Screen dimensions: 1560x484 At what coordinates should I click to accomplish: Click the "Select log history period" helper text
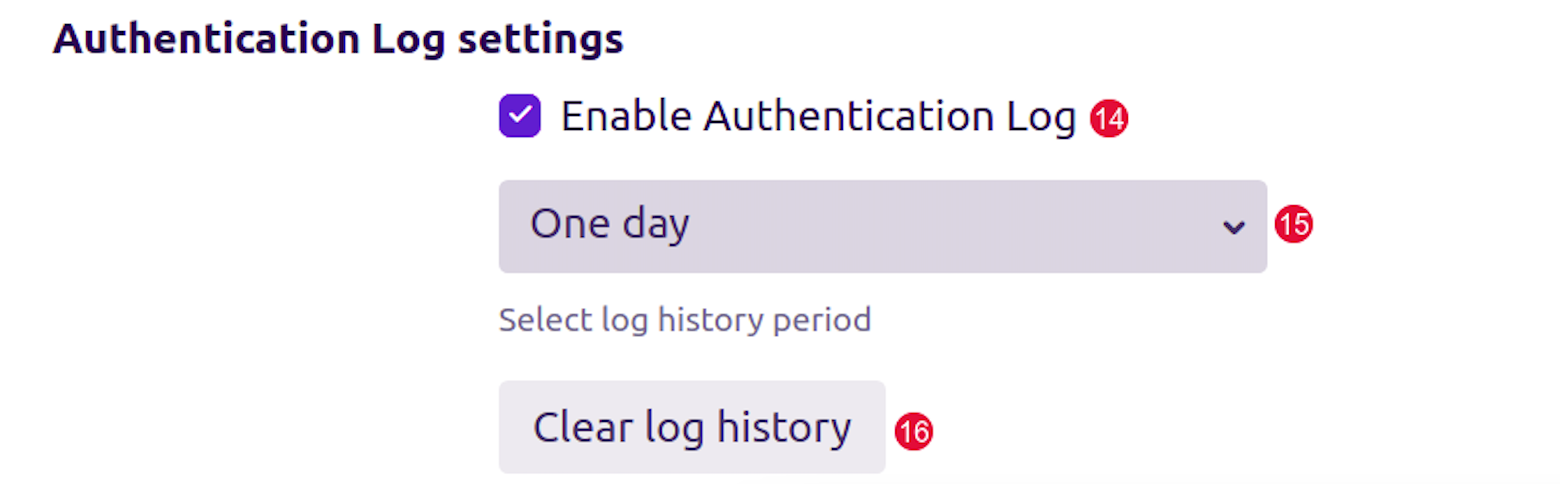[685, 321]
